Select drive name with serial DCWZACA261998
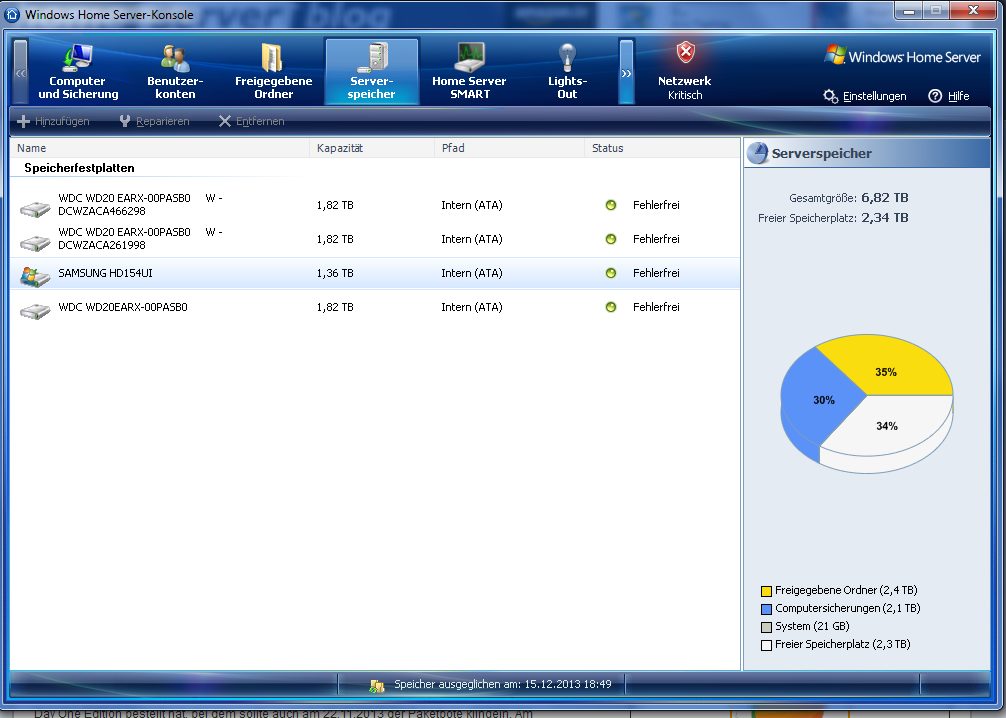Image resolution: width=1006 pixels, height=718 pixels. pos(140,239)
